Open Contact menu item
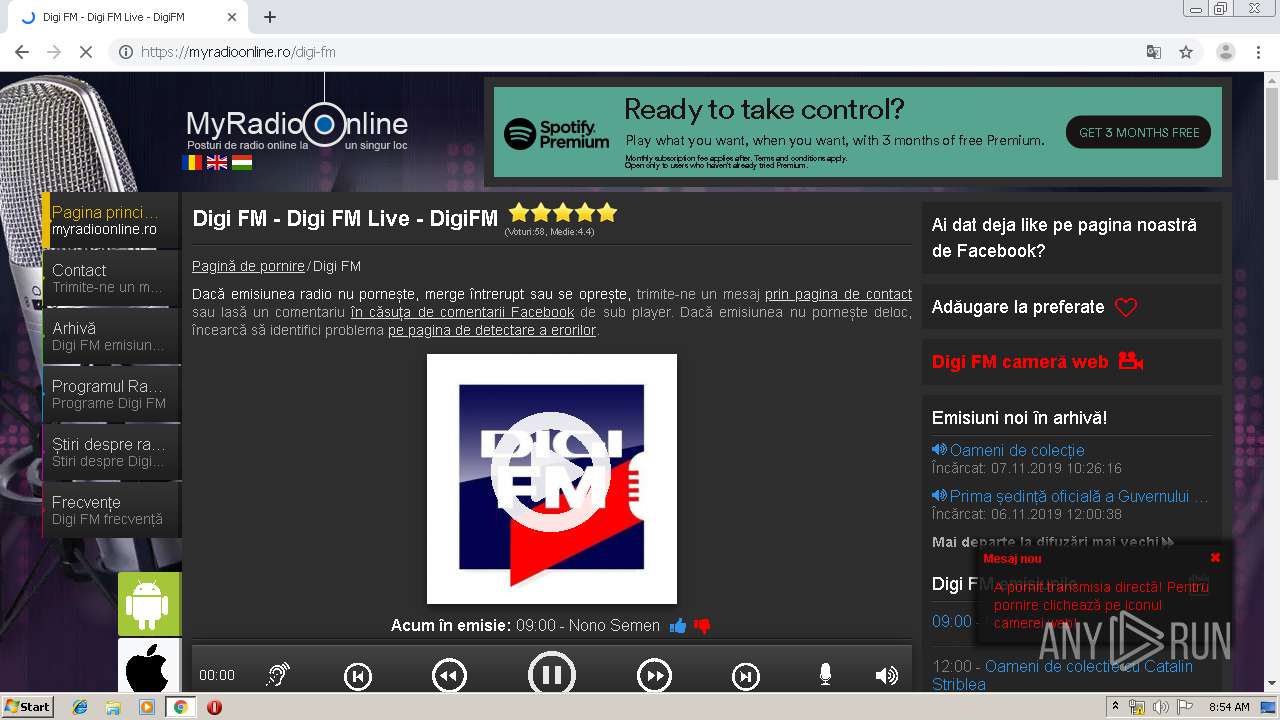The image size is (1280, 720). tap(111, 278)
